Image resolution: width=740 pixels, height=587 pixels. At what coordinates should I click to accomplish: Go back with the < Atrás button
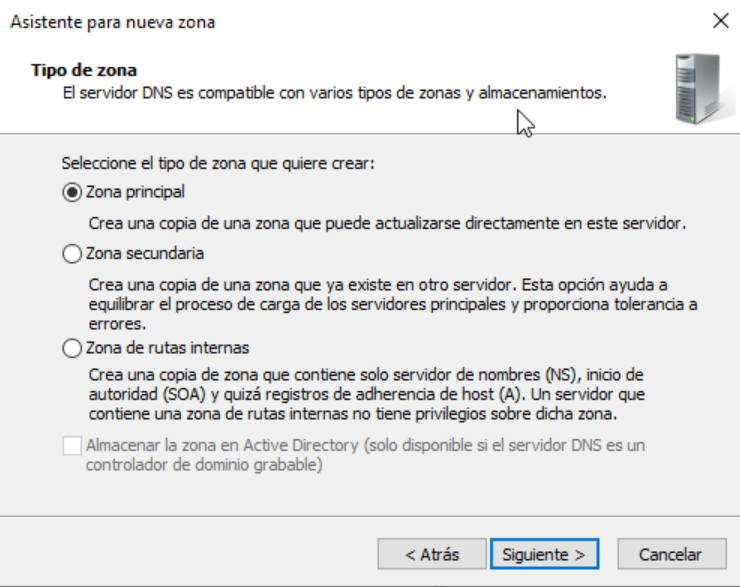click(432, 554)
